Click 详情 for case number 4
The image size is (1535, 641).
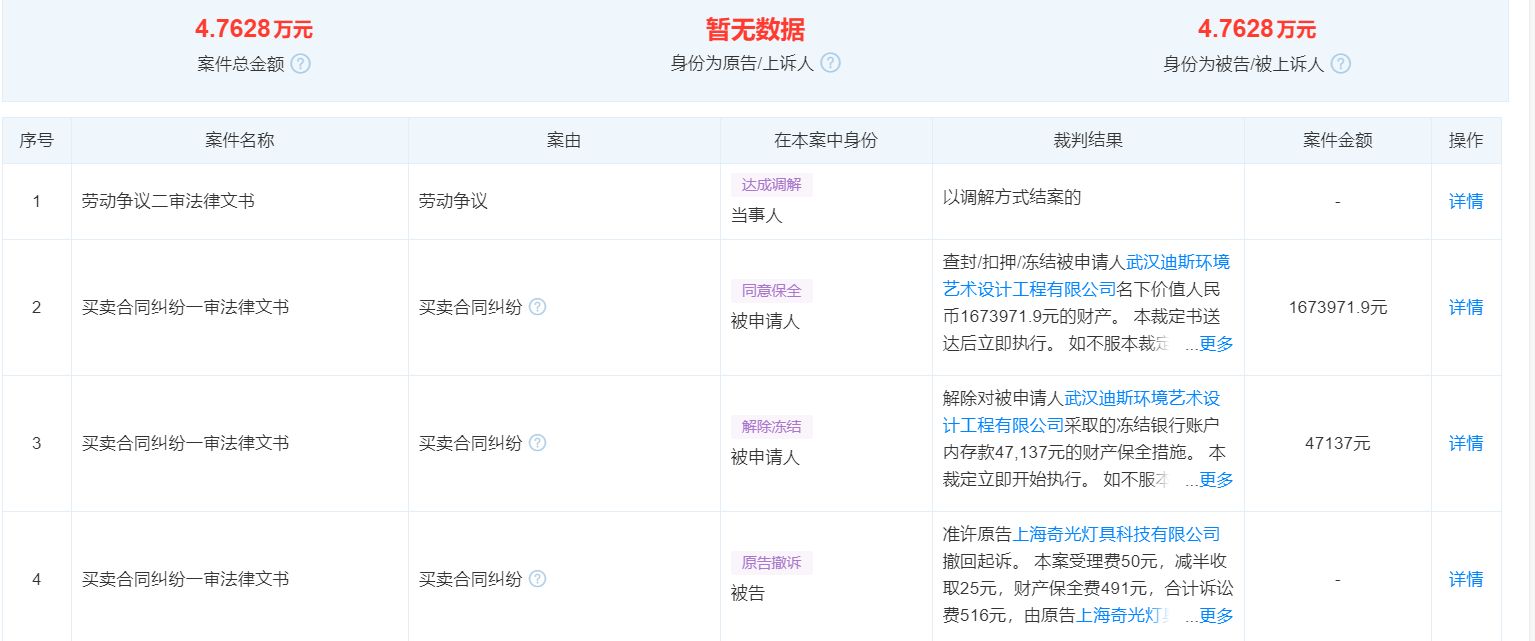(1466, 579)
